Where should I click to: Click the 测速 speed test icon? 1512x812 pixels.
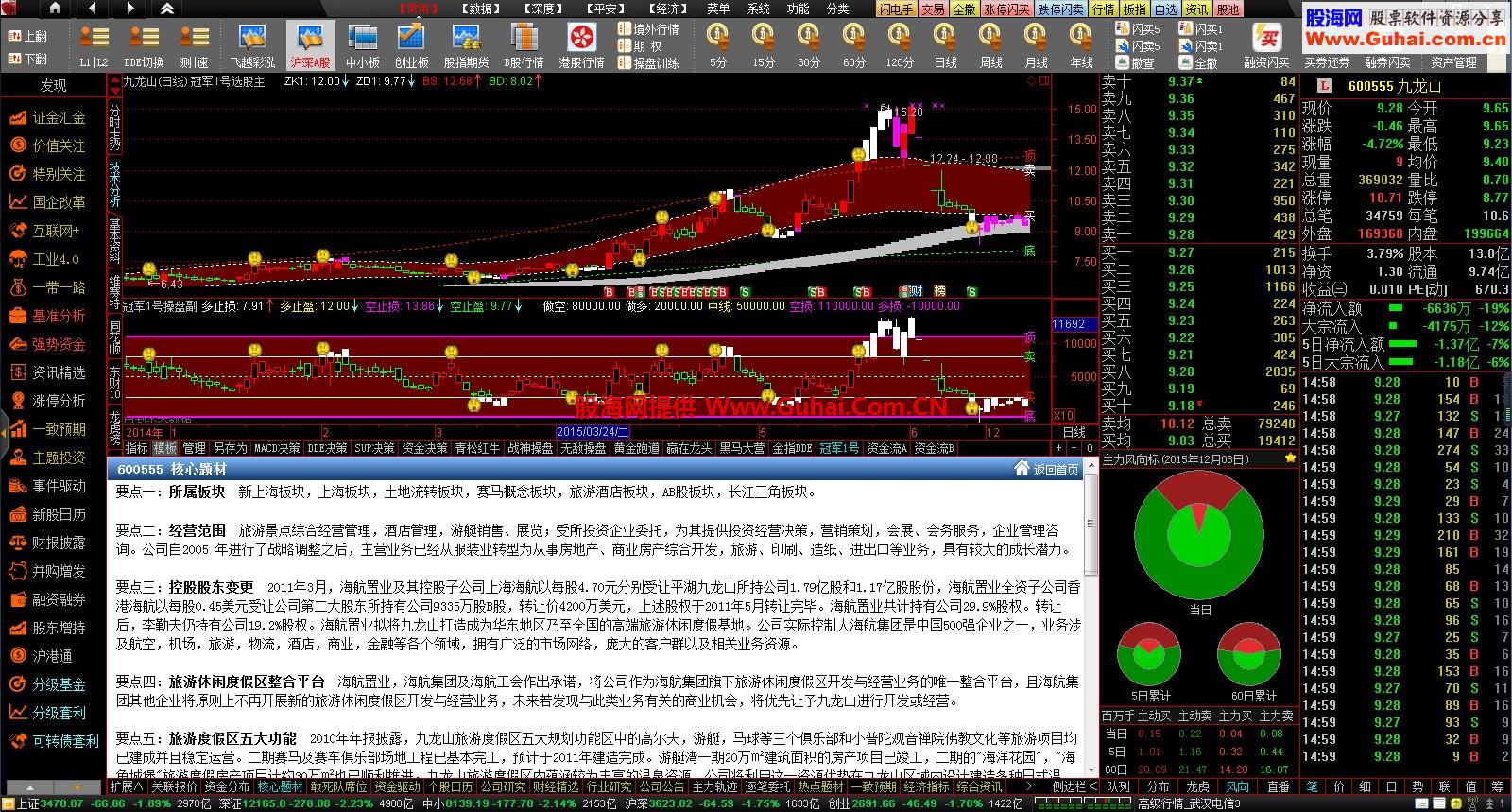click(x=194, y=45)
